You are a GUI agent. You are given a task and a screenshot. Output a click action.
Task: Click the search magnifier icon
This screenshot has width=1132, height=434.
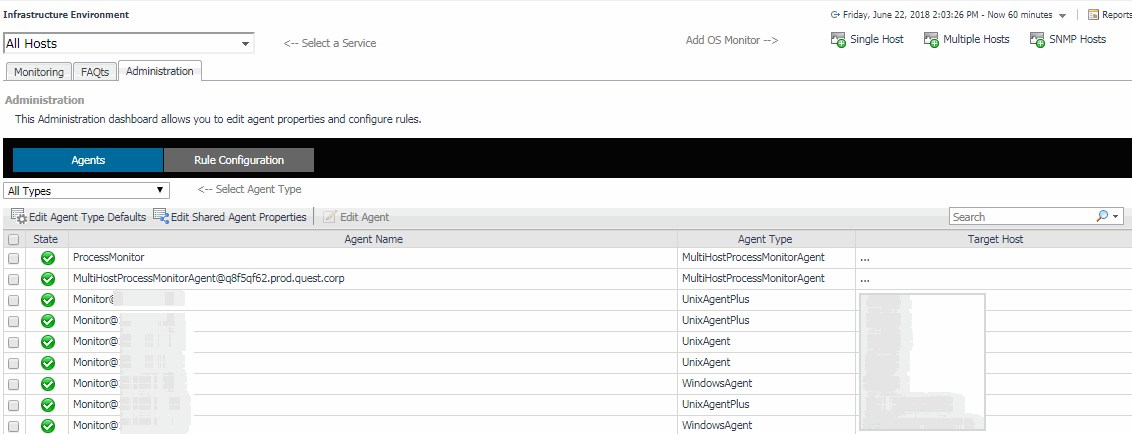[x=1102, y=216]
